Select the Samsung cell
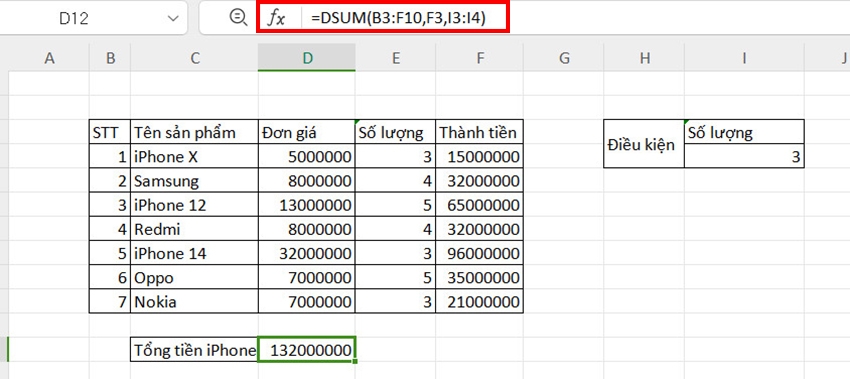 point(195,181)
